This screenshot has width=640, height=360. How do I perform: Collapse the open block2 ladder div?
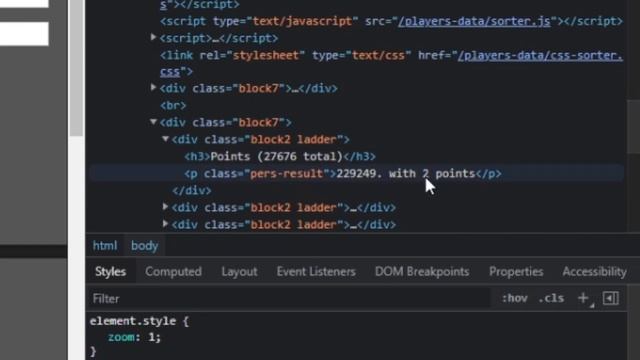click(165, 139)
